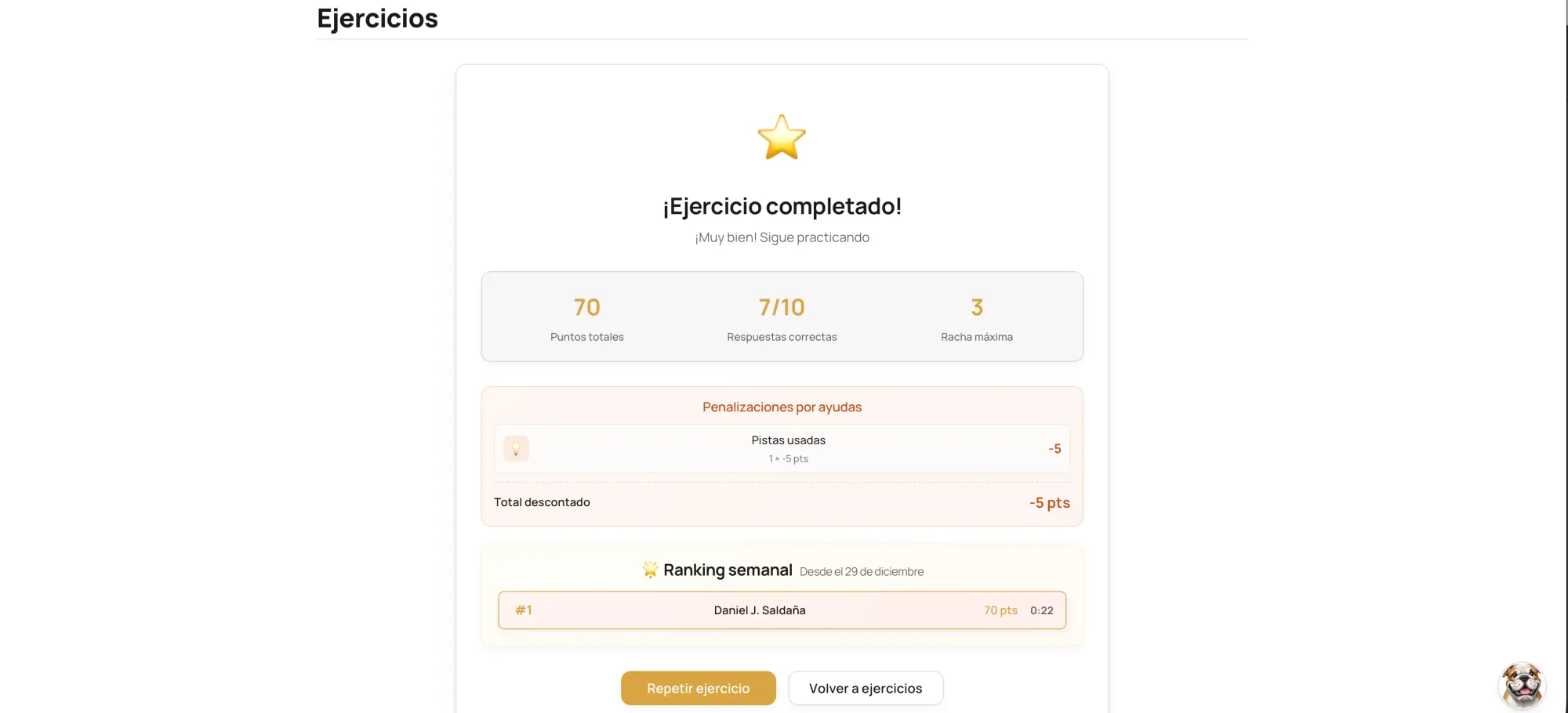Click the Desde el 29 de diciembre text

pos(862,572)
